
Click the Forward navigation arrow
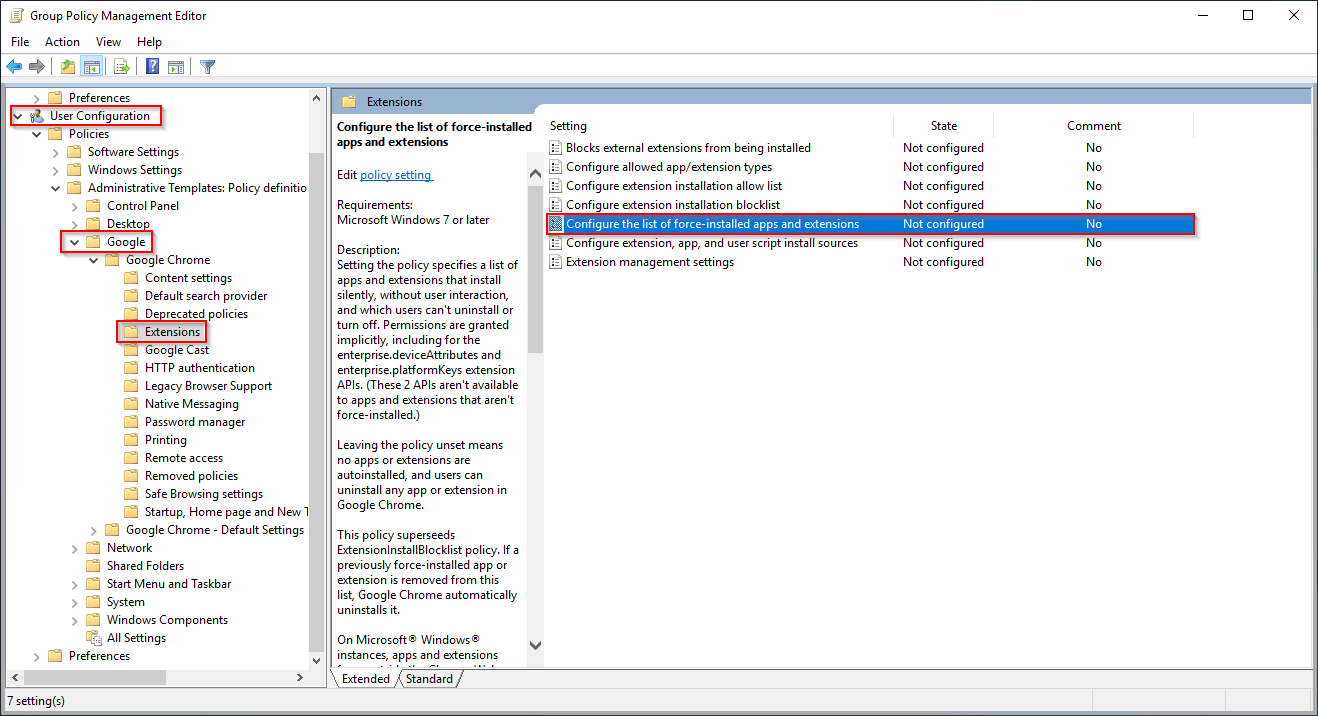click(x=37, y=66)
